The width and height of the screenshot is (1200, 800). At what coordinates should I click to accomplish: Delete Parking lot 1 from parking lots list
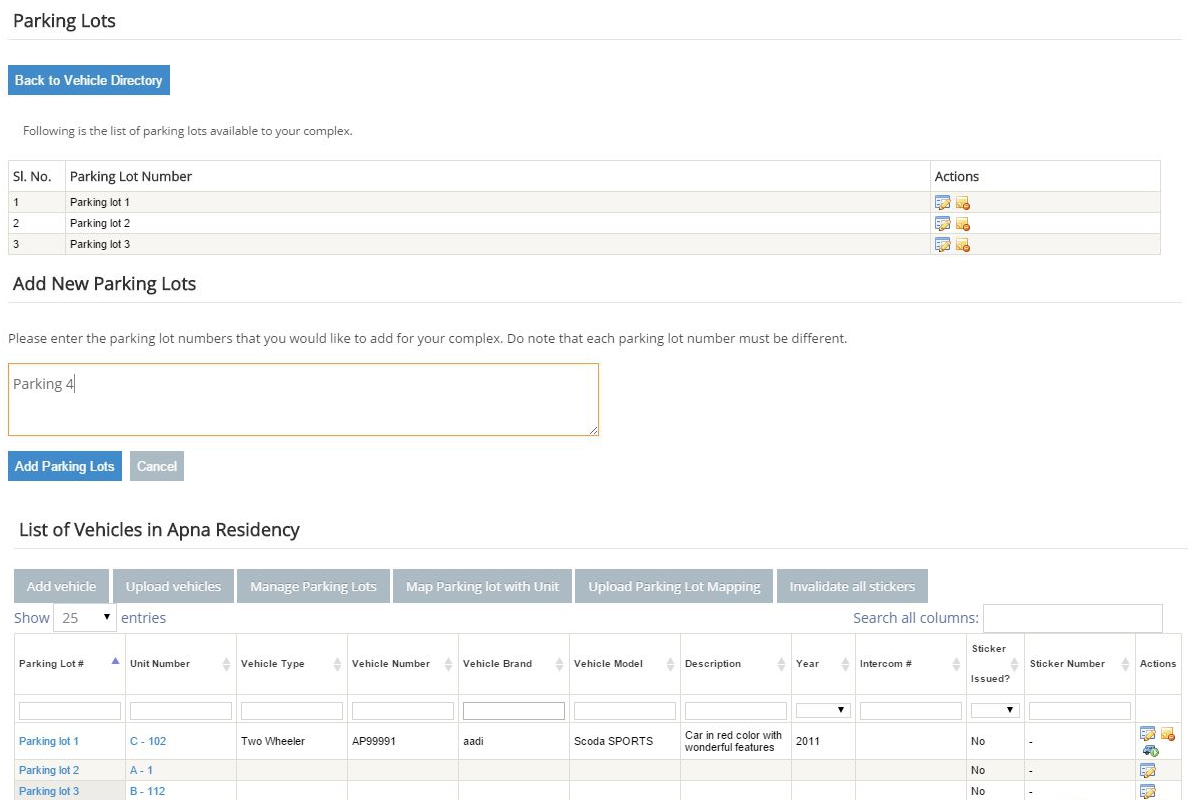pyautogui.click(x=963, y=203)
